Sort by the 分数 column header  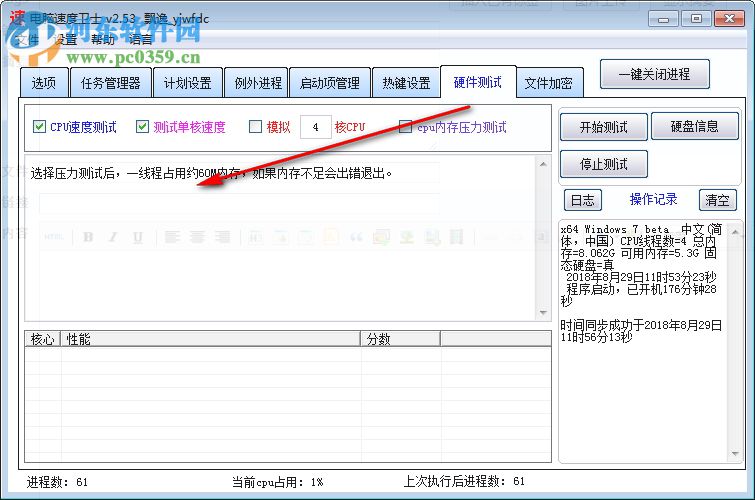click(401, 339)
